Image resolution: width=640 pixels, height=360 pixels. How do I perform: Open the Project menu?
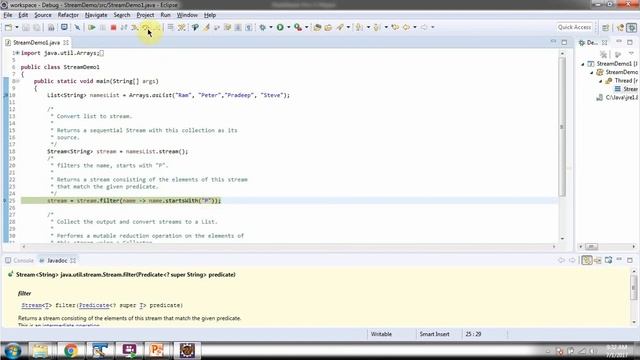pyautogui.click(x=145, y=15)
